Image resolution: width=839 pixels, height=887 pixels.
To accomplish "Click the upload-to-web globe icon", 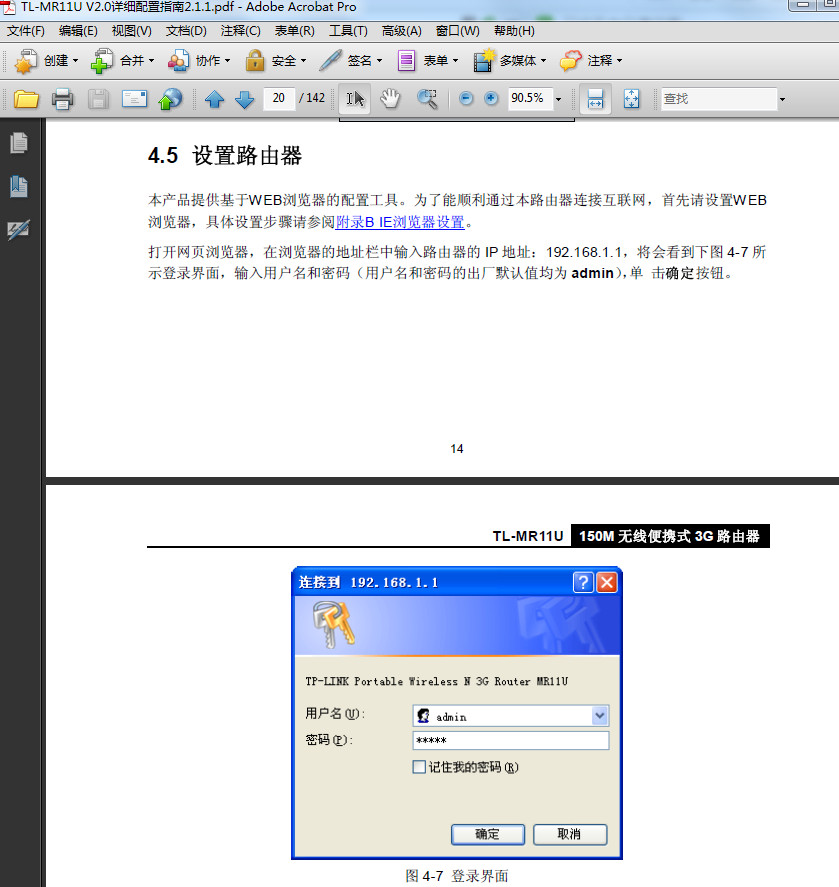I will (170, 99).
